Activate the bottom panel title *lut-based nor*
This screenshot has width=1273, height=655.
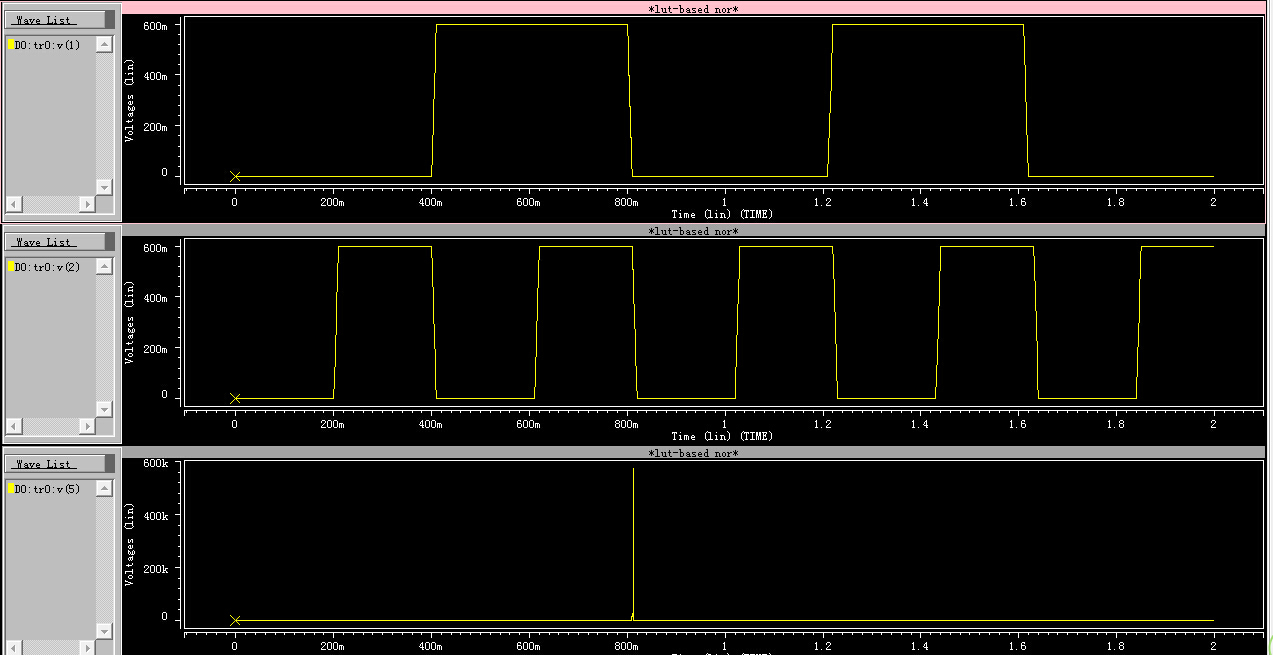[x=693, y=453]
